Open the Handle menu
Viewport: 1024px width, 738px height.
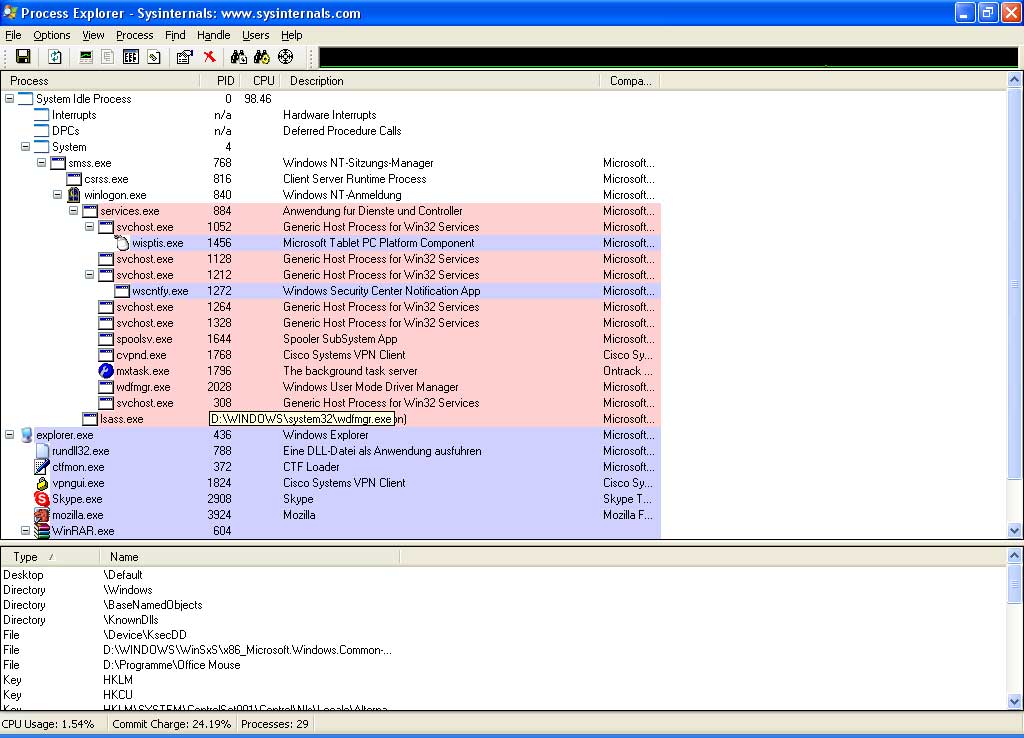214,35
